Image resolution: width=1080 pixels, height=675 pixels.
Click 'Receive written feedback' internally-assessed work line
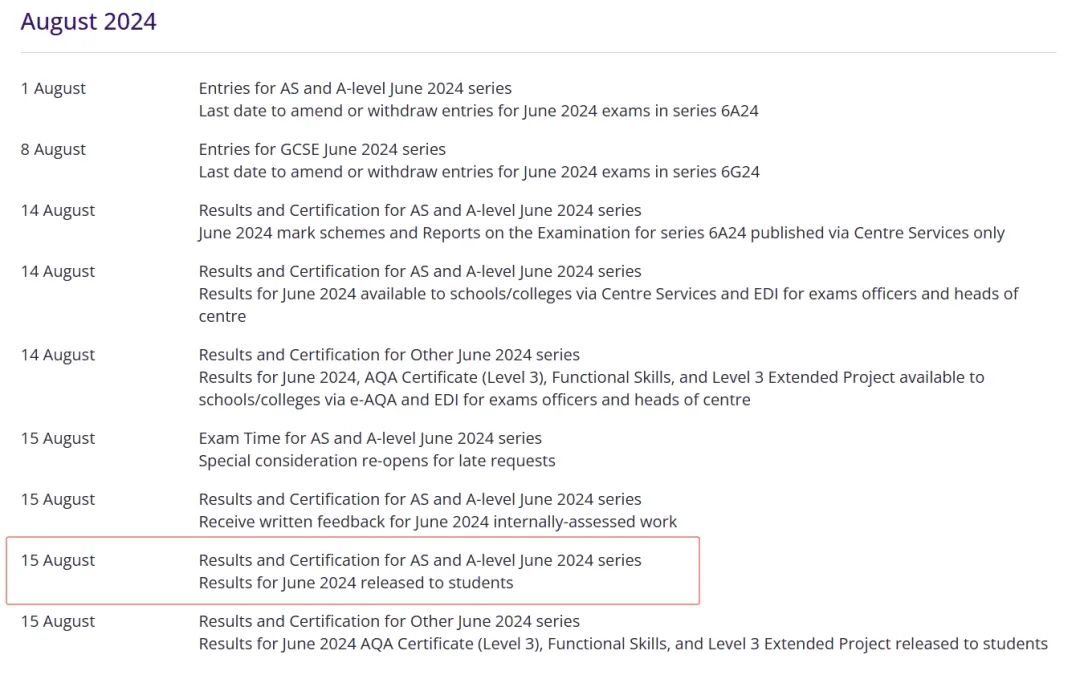pyautogui.click(x=437, y=522)
